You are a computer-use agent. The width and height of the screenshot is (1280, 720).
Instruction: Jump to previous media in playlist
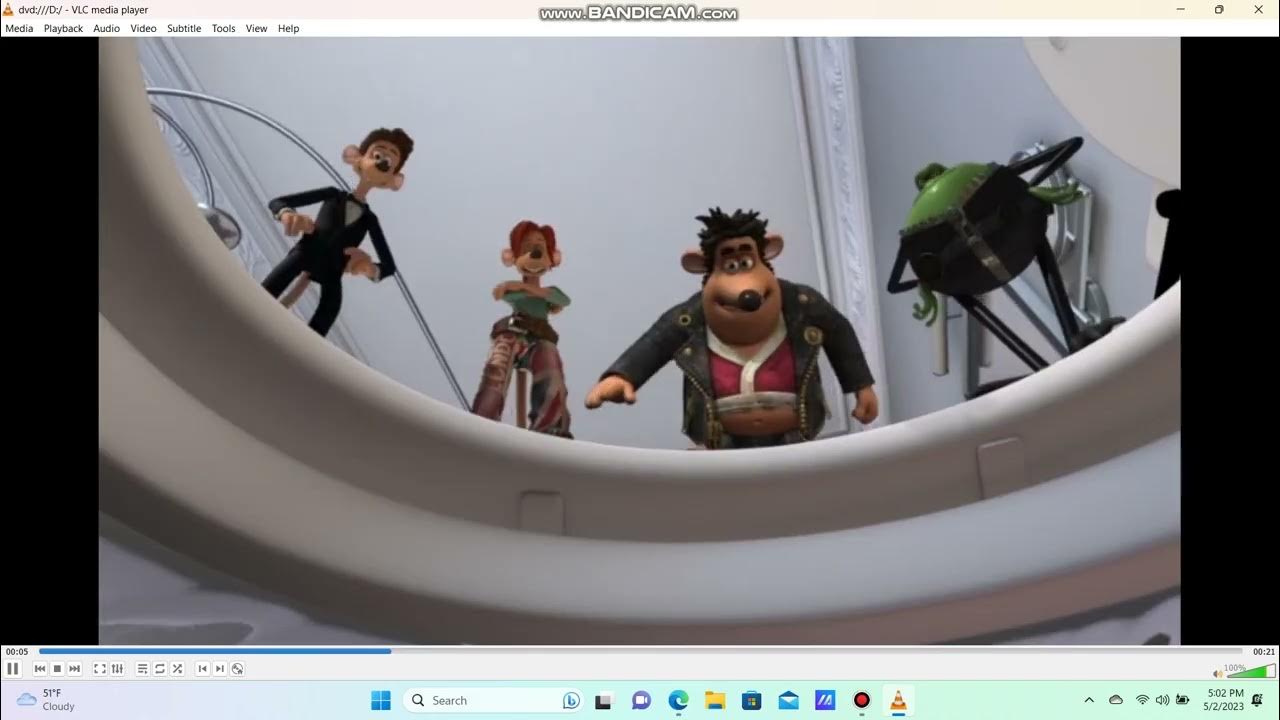pyautogui.click(x=40, y=669)
